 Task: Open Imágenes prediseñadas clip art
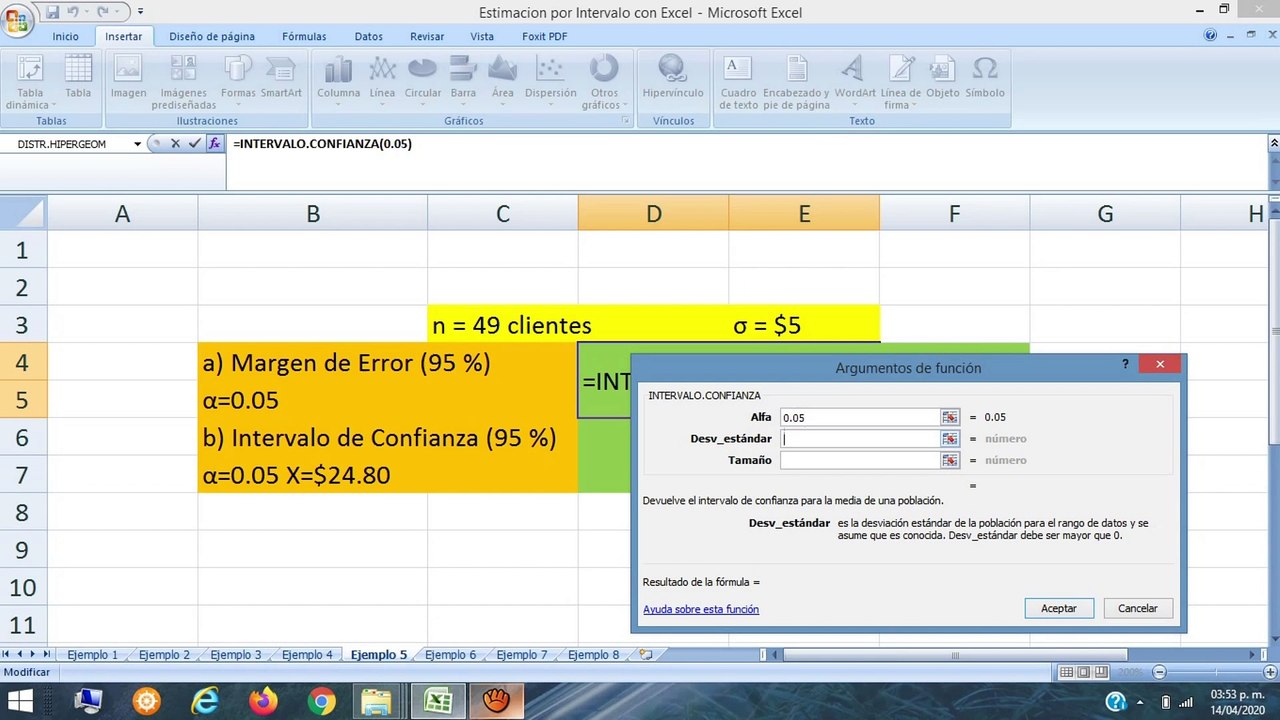[x=184, y=82]
